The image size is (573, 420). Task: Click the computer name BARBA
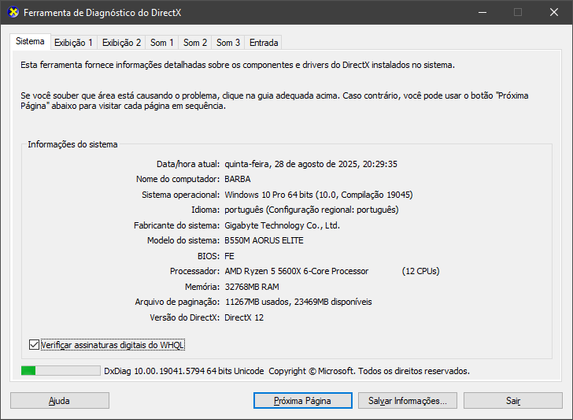pos(238,179)
